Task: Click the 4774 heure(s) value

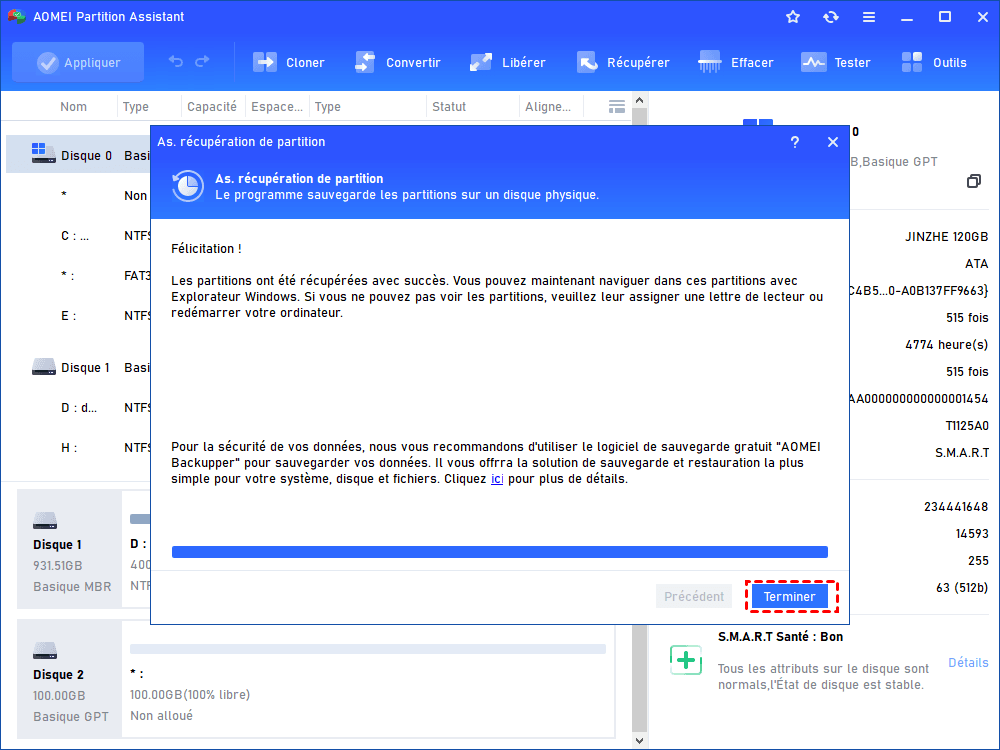Action: point(946,345)
